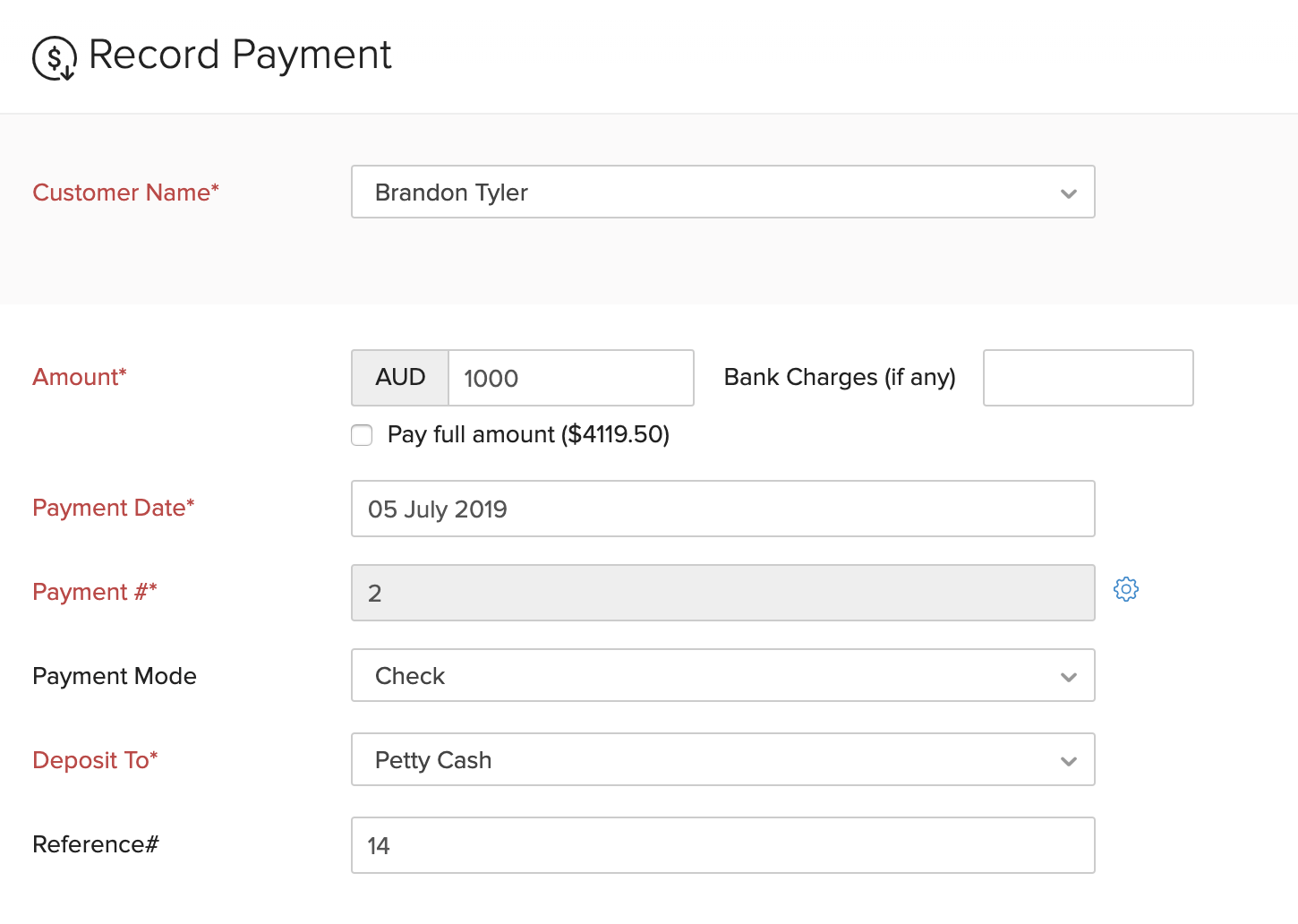Focus the Bank Charges input box
The width and height of the screenshot is (1298, 924).
click(1088, 378)
